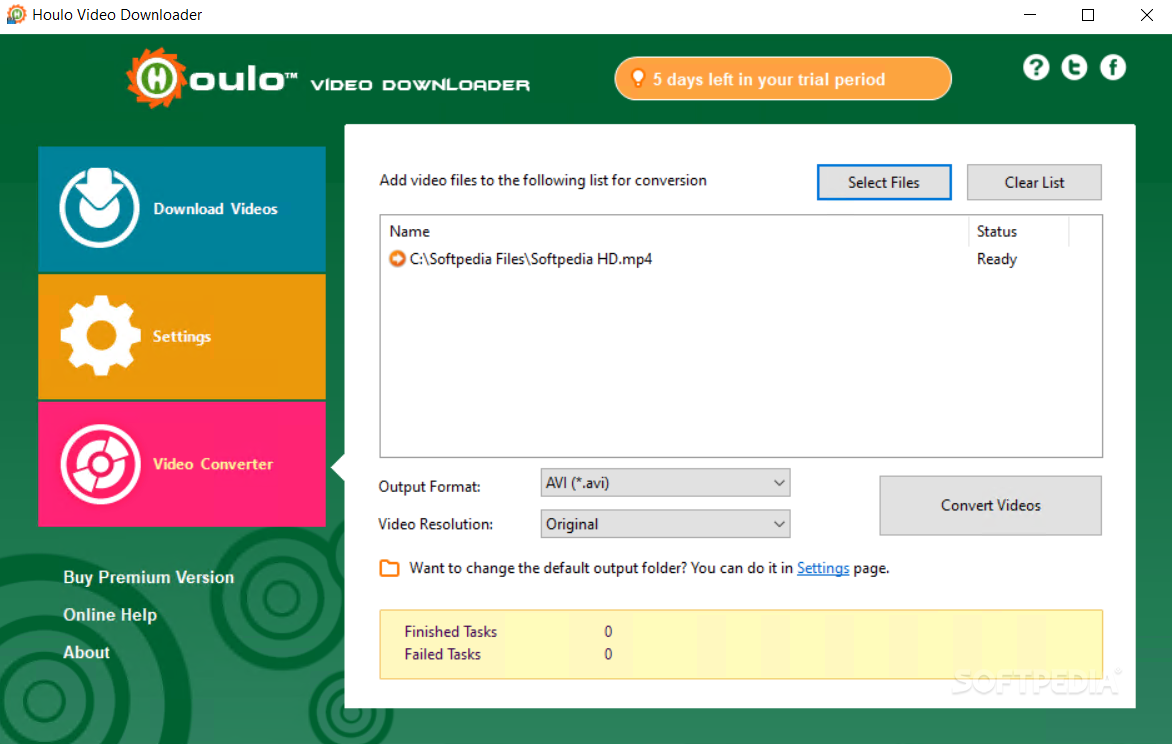Select the Softpedia HD.mp4 file row

point(740,259)
